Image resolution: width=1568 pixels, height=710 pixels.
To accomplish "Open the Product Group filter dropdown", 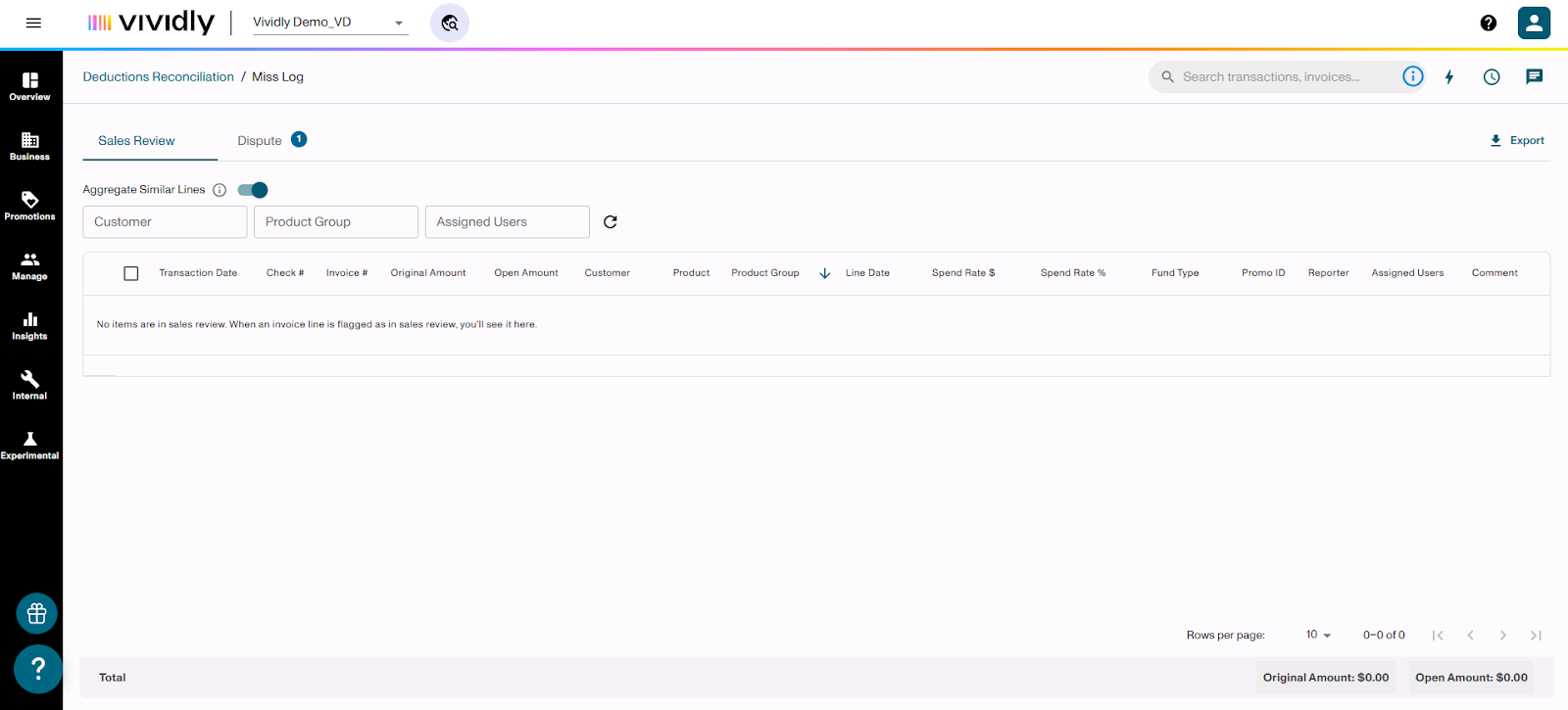I will point(335,222).
